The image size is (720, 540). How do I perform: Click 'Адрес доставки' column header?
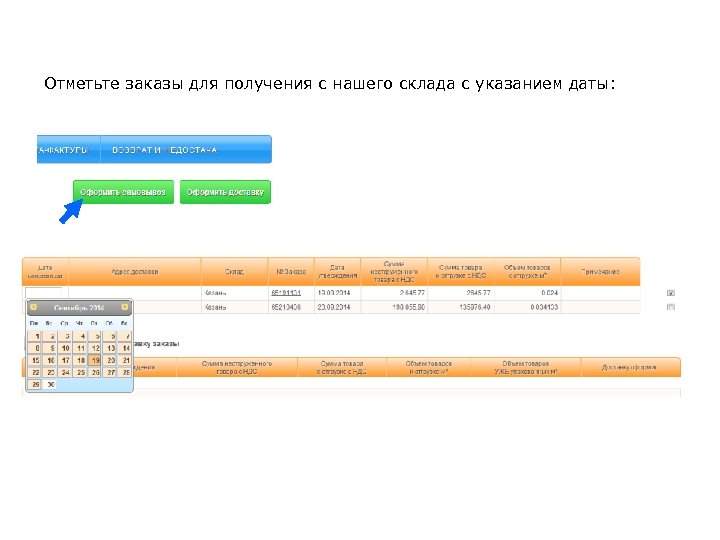[x=135, y=272]
